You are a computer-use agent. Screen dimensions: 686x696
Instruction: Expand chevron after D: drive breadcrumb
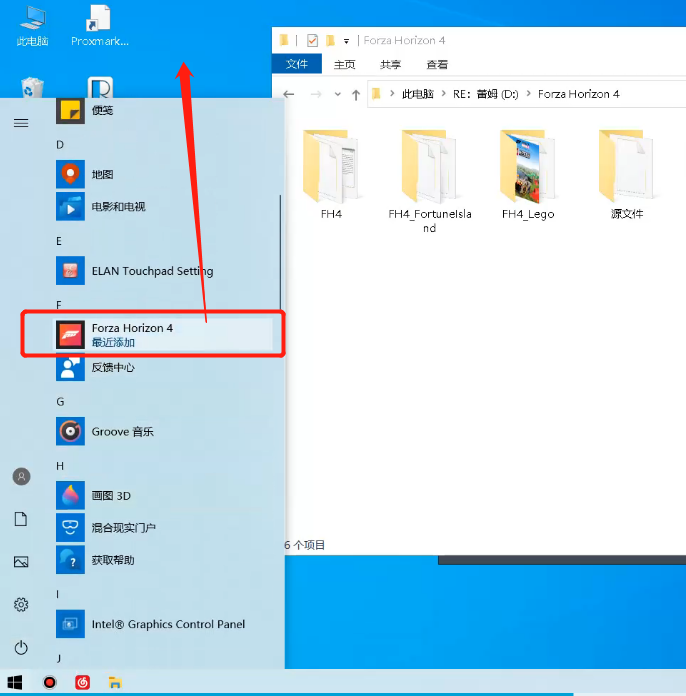(528, 94)
